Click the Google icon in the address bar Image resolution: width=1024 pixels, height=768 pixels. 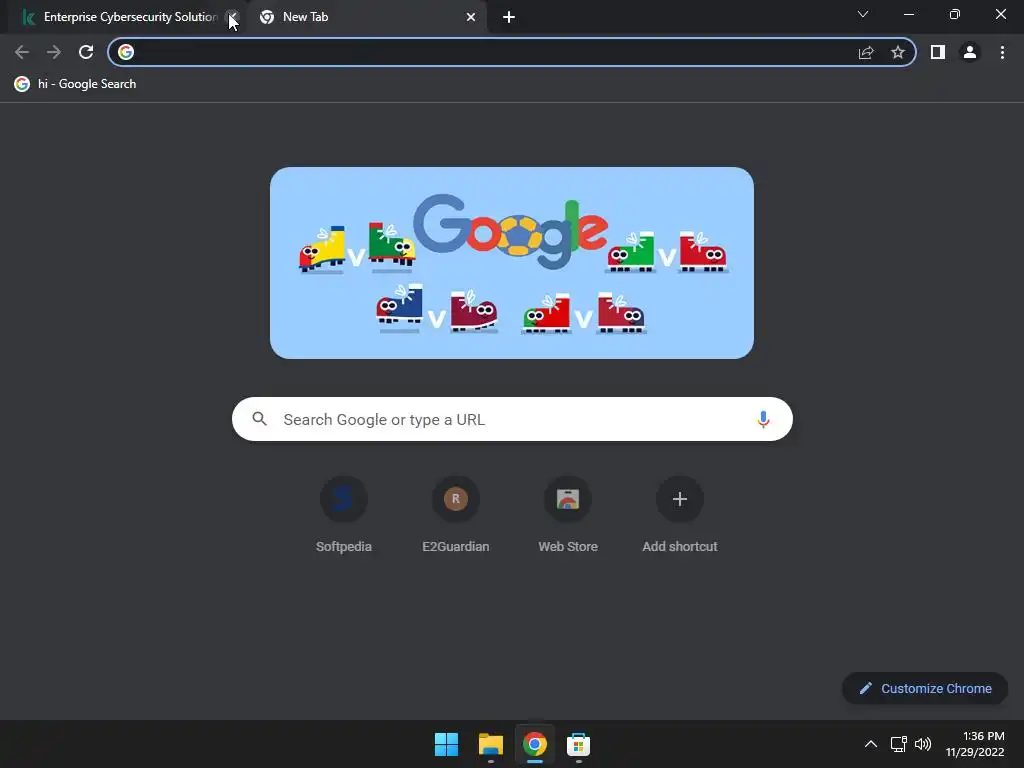[126, 52]
